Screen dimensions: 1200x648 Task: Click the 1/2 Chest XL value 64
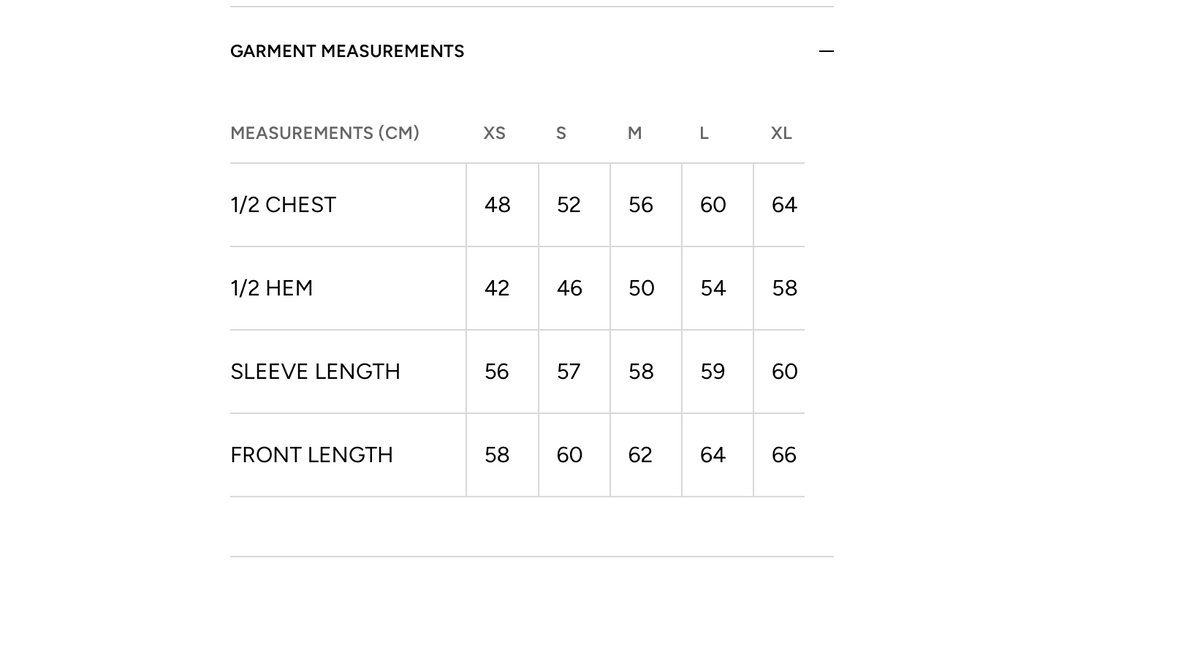click(784, 205)
